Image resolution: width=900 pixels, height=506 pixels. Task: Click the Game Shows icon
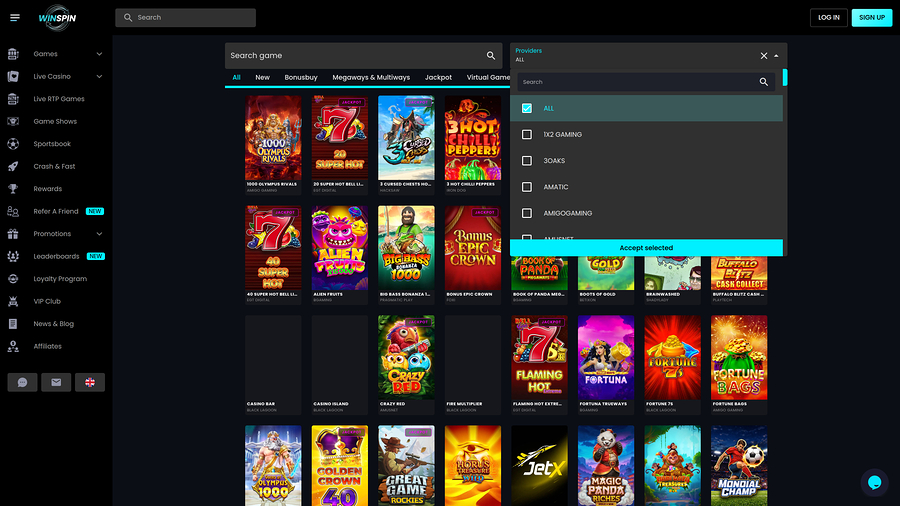13,121
